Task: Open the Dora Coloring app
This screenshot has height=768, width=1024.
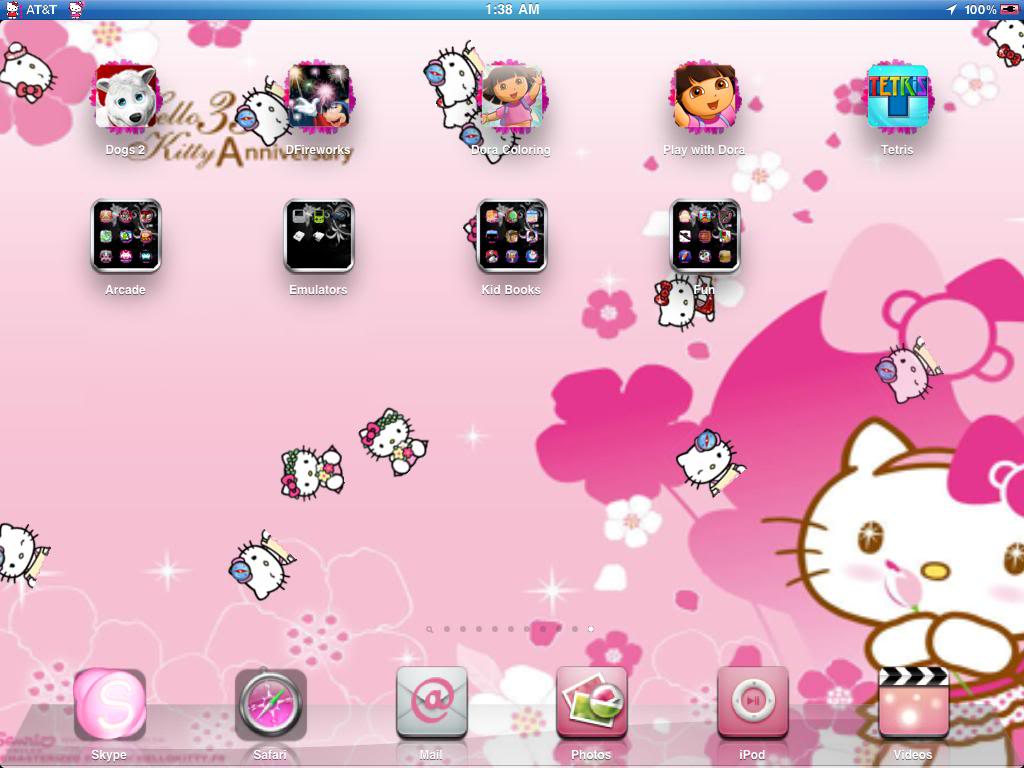Action: point(512,97)
